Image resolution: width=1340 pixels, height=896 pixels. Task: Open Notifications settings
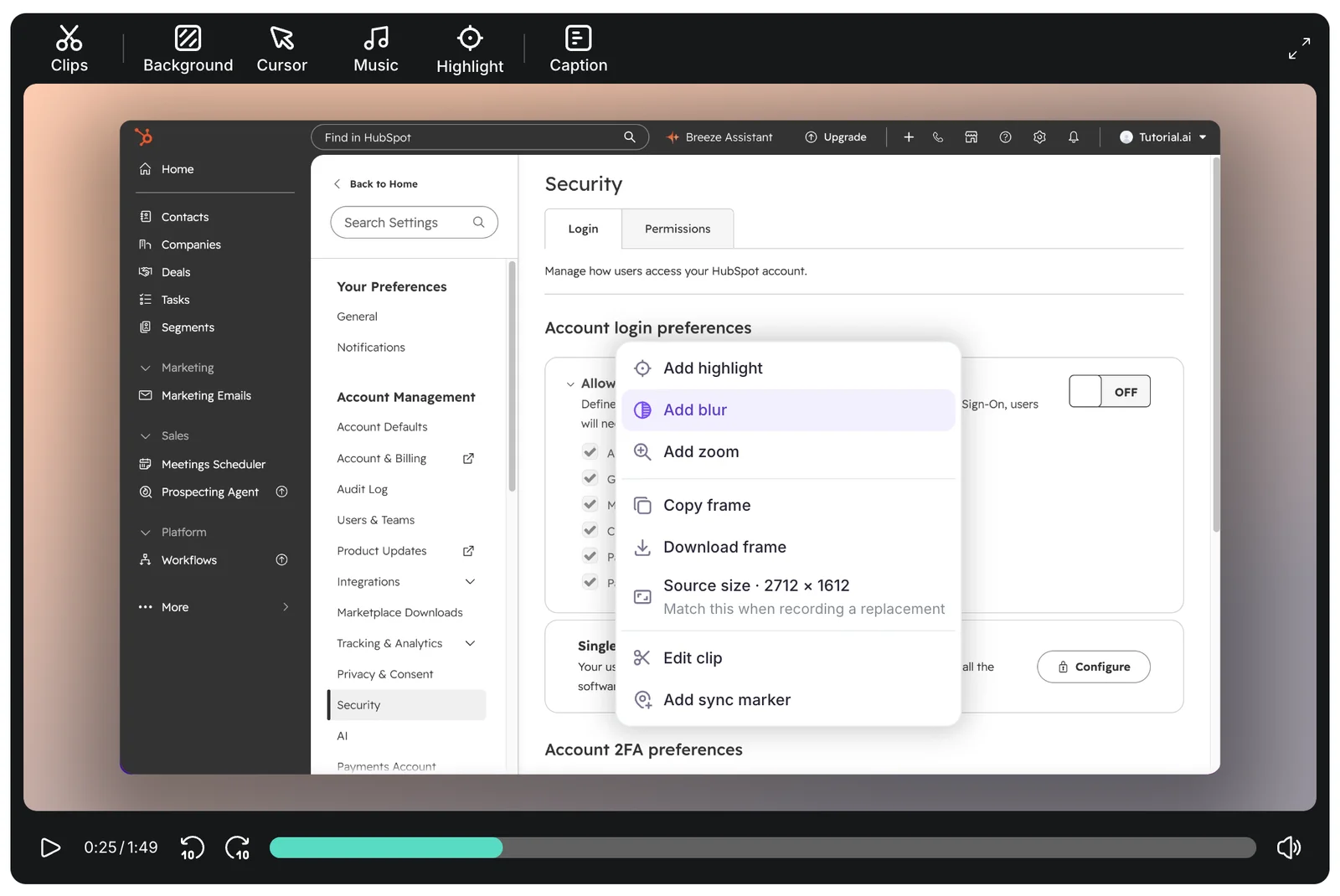tap(371, 348)
